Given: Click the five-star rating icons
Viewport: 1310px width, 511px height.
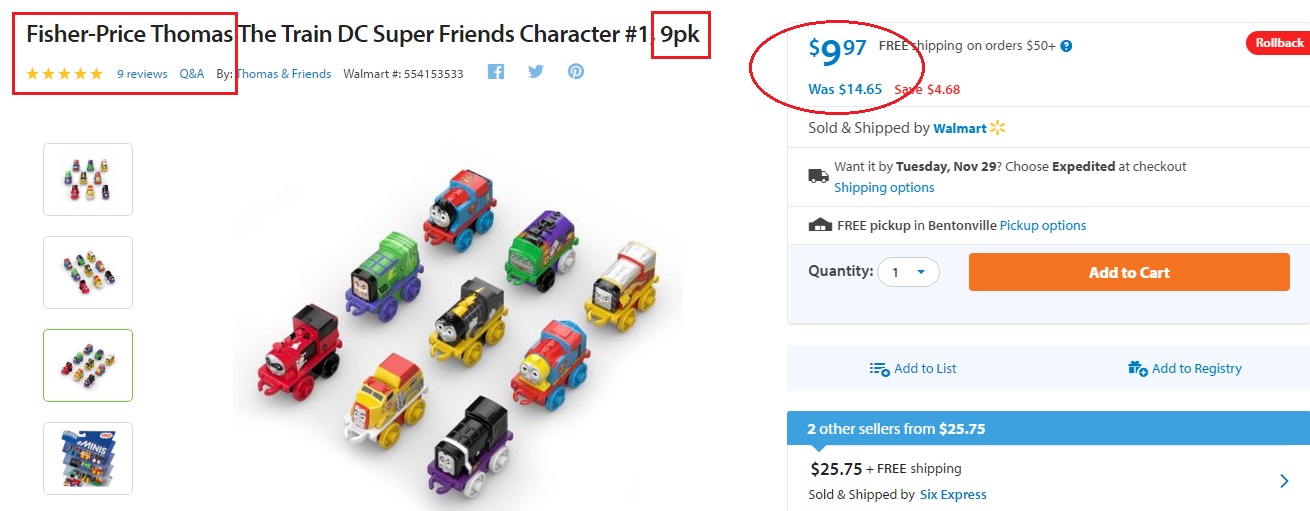Looking at the screenshot, I should click(x=64, y=74).
